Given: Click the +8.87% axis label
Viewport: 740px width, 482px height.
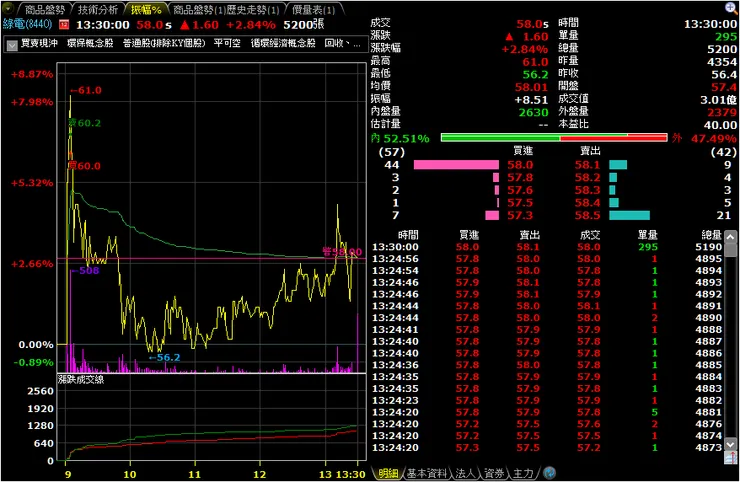Looking at the screenshot, I should tap(32, 75).
